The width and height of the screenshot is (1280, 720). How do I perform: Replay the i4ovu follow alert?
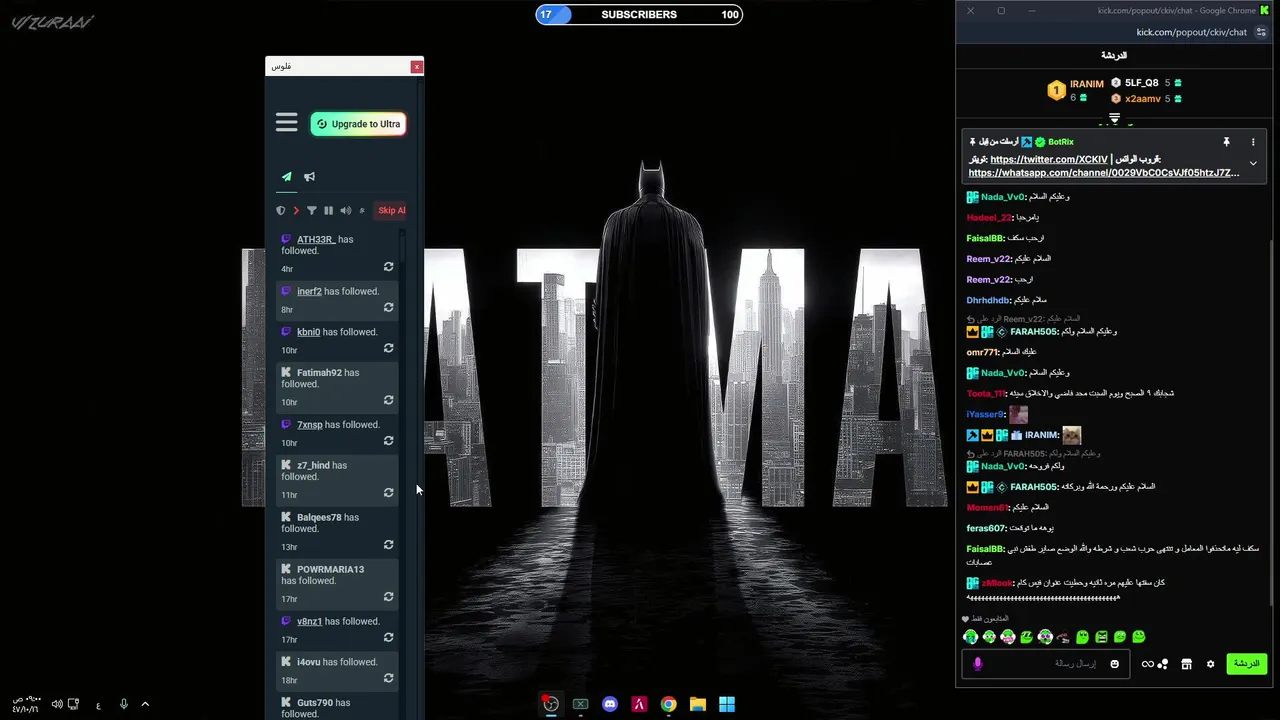pyautogui.click(x=388, y=678)
